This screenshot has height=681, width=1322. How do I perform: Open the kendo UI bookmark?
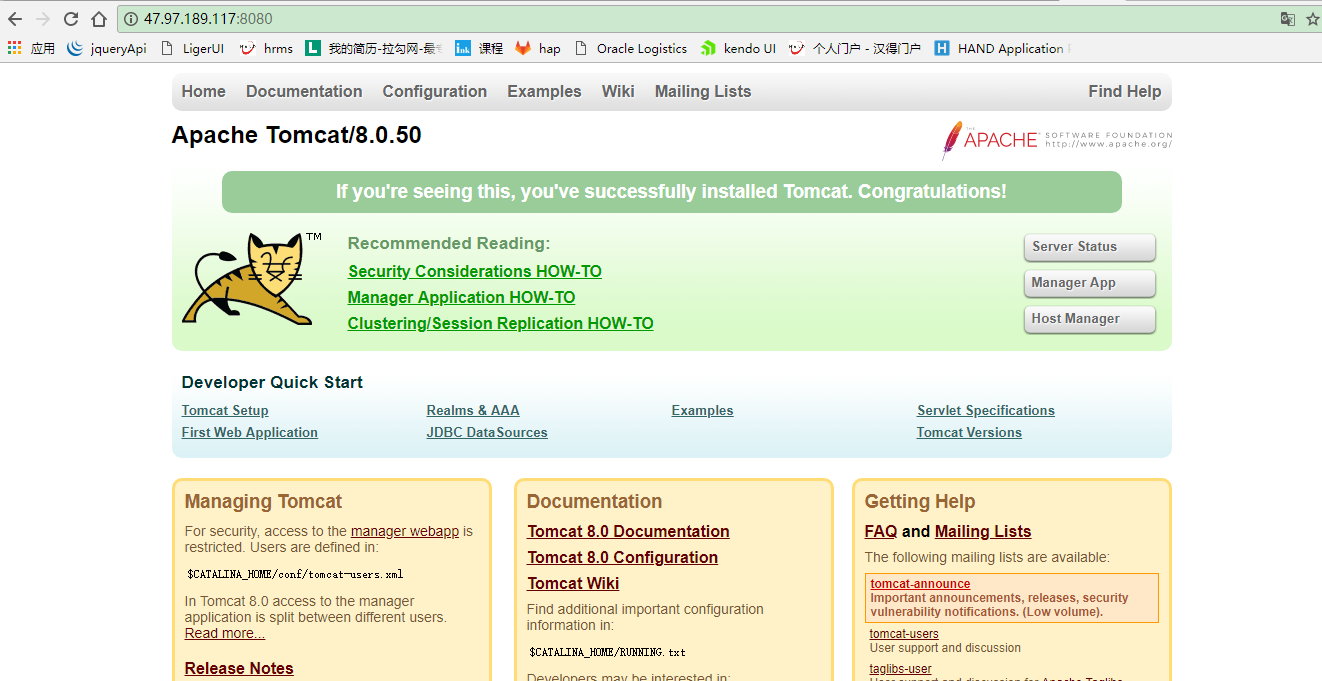(738, 48)
